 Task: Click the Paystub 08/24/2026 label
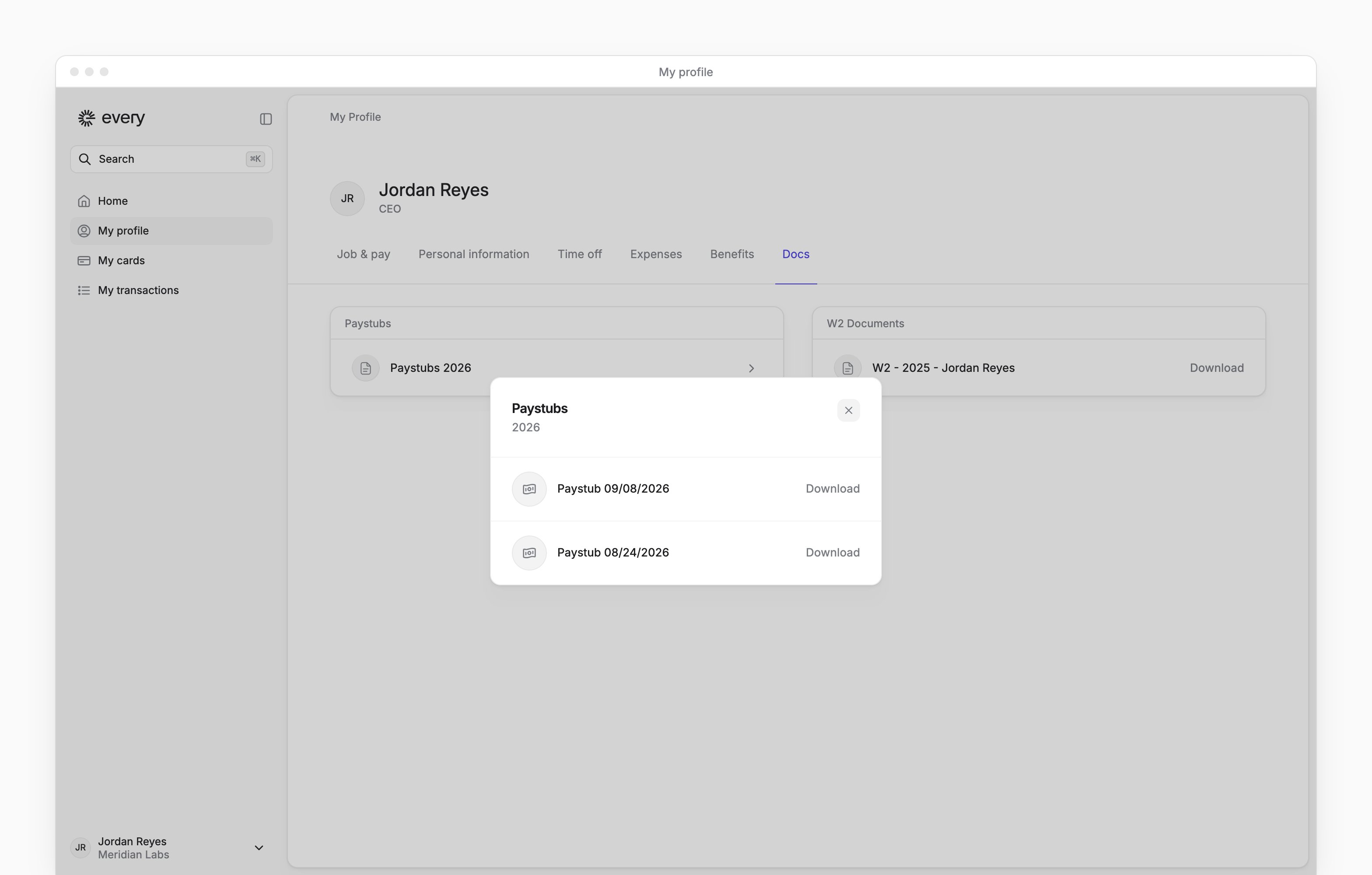point(613,553)
